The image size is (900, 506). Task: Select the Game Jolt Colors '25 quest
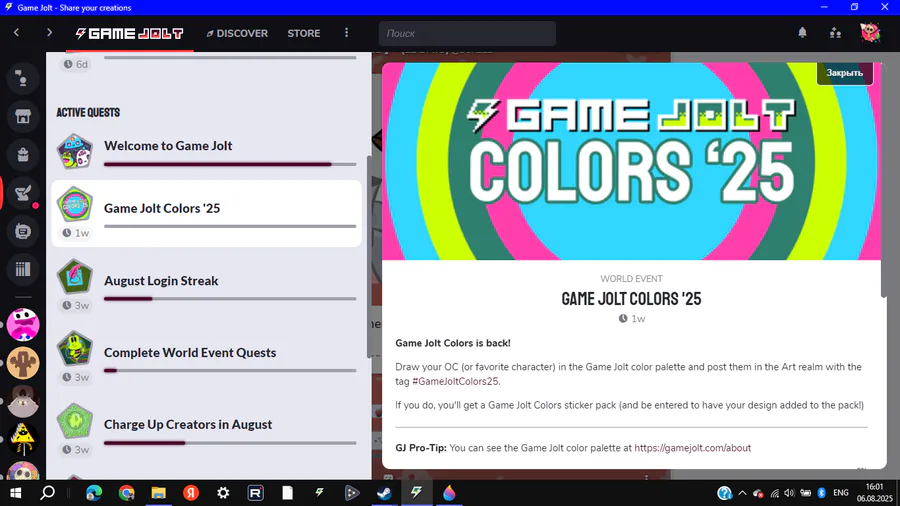pos(207,213)
